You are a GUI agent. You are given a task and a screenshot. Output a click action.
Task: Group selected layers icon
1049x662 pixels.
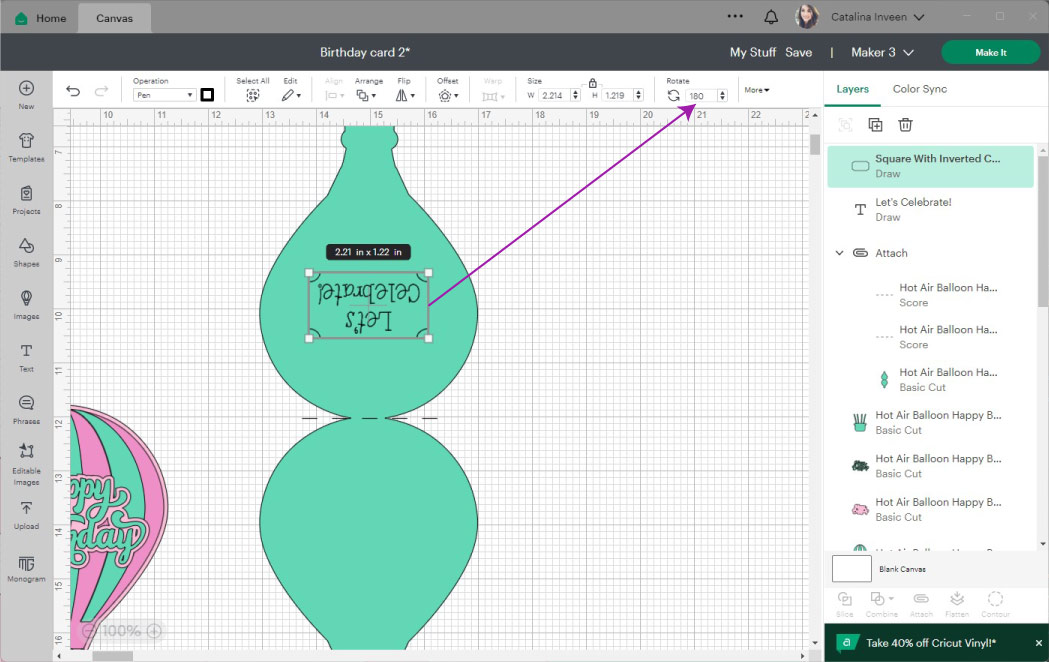pyautogui.click(x=845, y=125)
